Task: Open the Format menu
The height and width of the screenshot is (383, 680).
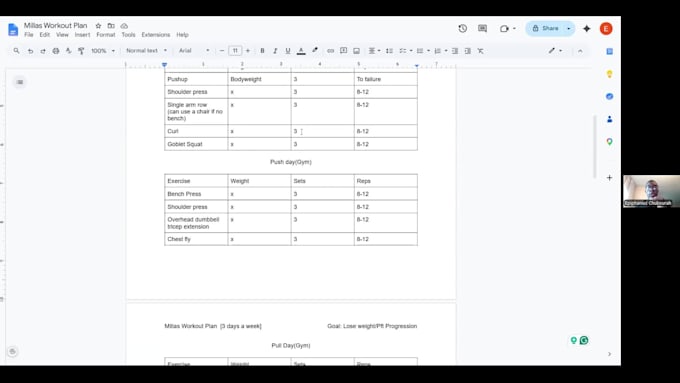Action: [106, 35]
